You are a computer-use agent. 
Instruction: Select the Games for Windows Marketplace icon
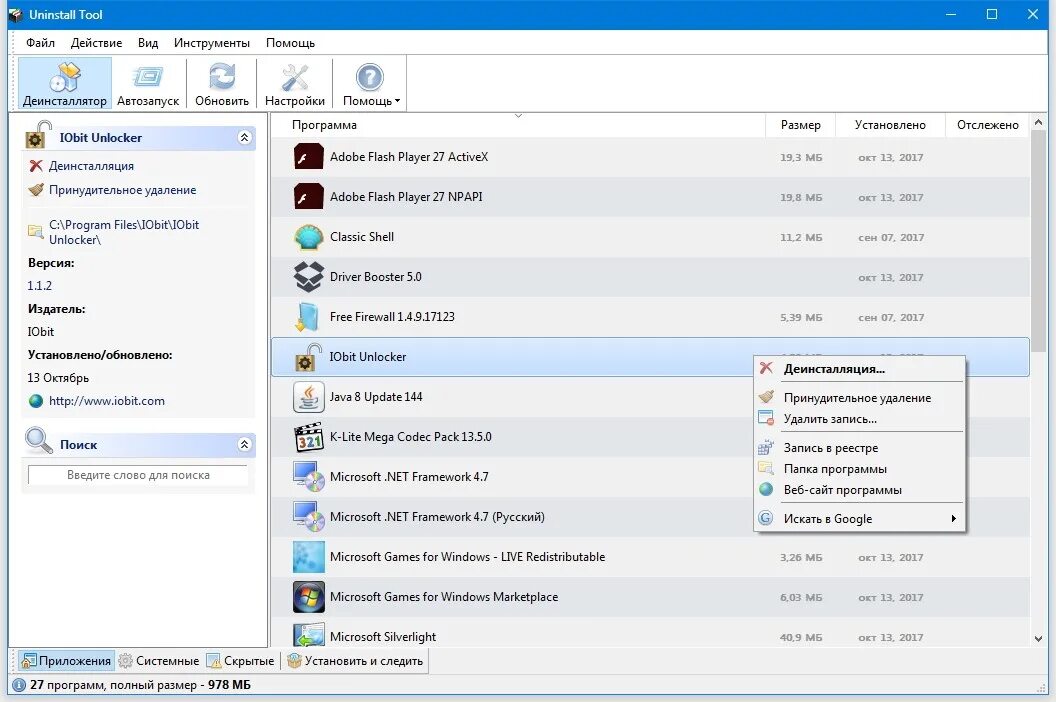pos(308,597)
